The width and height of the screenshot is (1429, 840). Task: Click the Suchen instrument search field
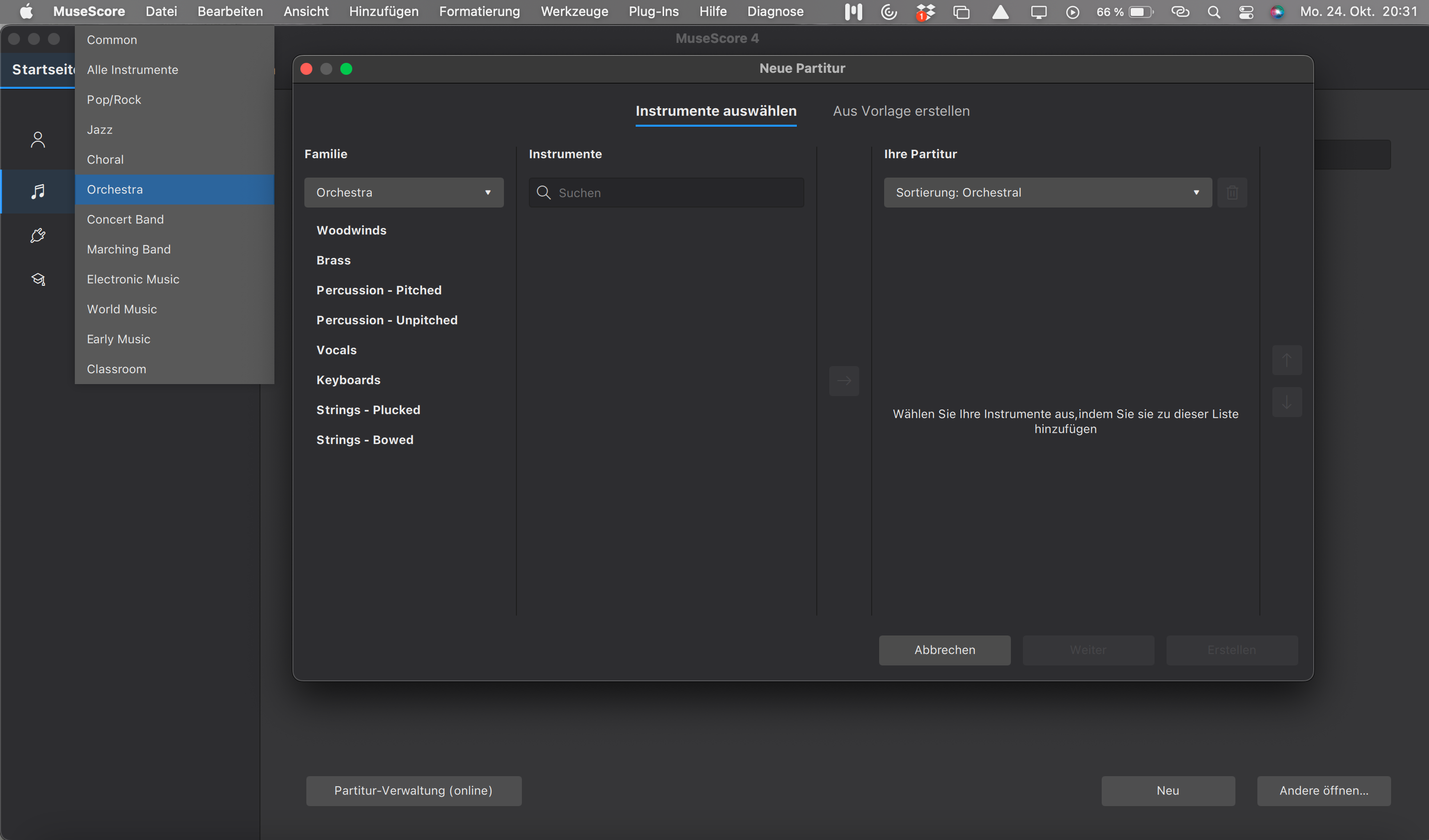coord(666,193)
